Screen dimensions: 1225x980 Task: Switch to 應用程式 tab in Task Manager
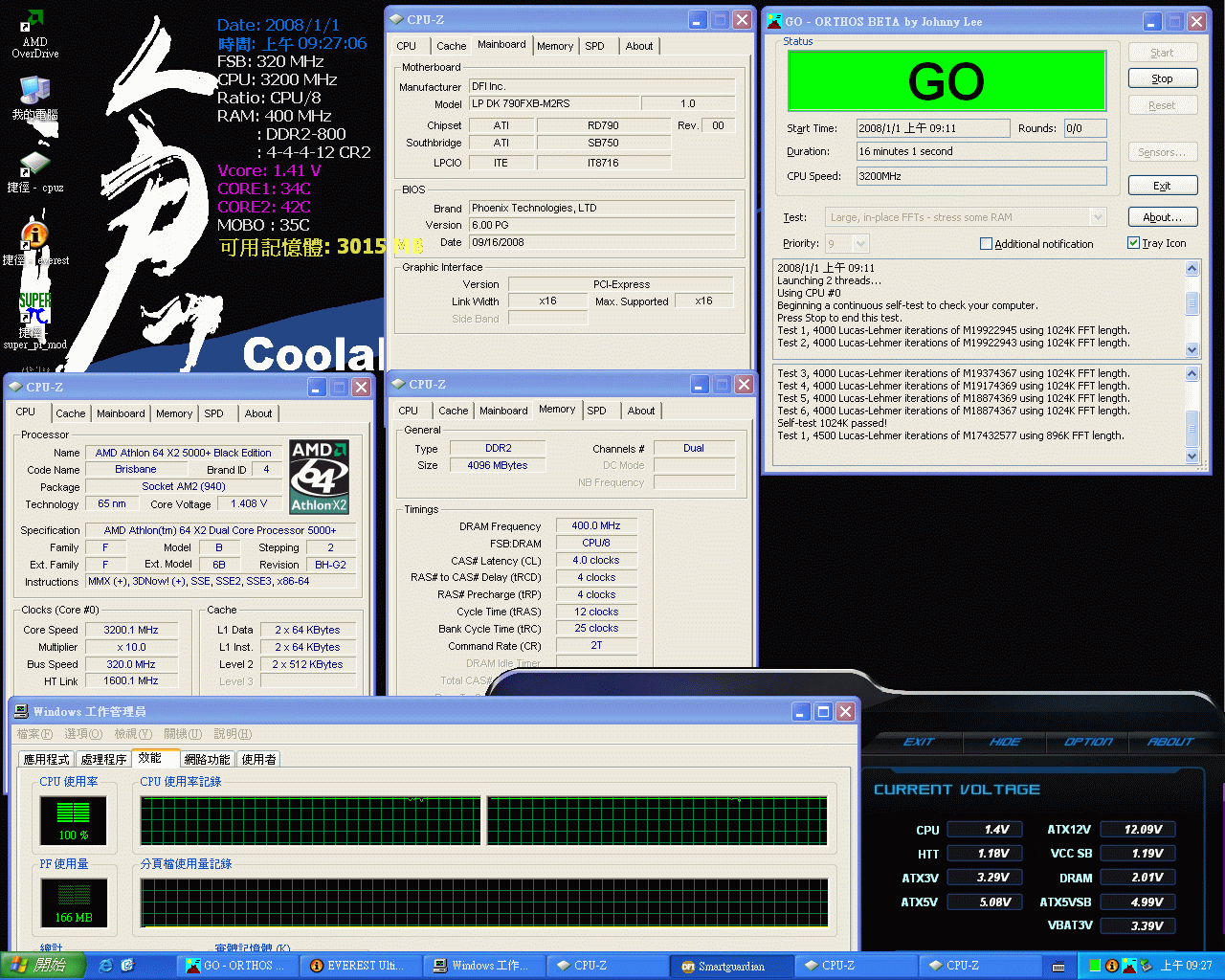click(x=47, y=759)
